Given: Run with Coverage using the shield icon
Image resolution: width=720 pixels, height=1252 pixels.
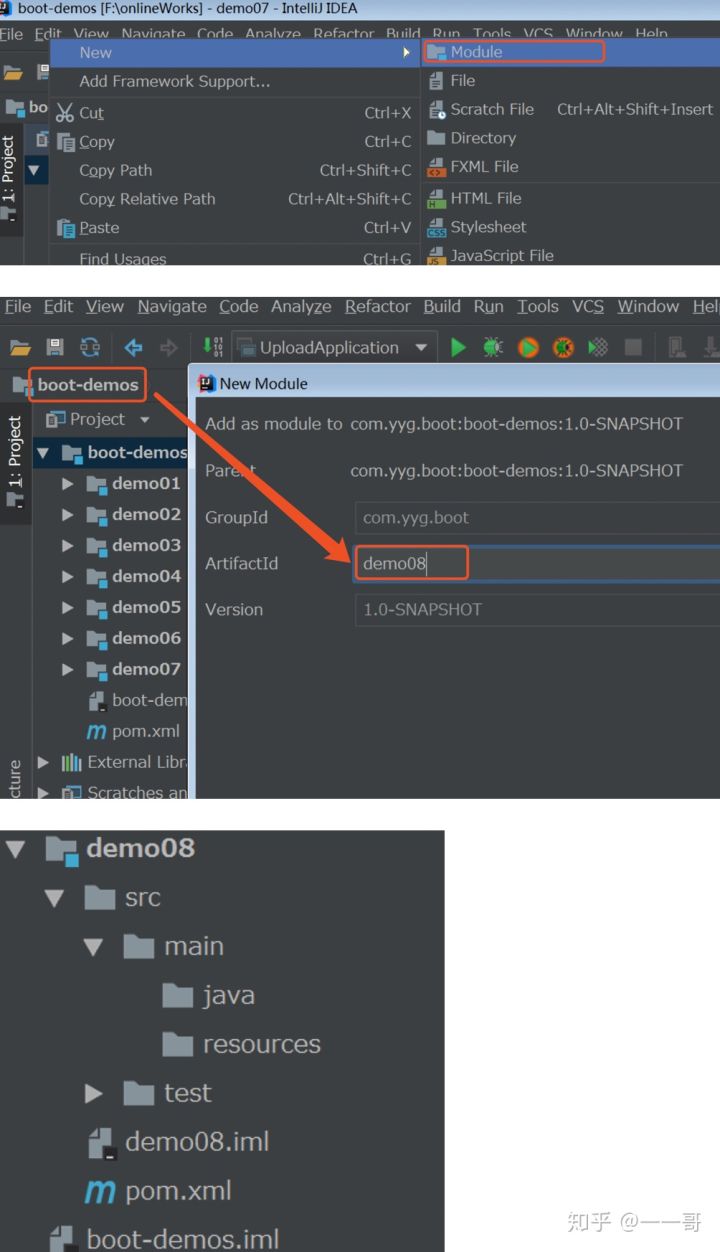Looking at the screenshot, I should (x=529, y=347).
